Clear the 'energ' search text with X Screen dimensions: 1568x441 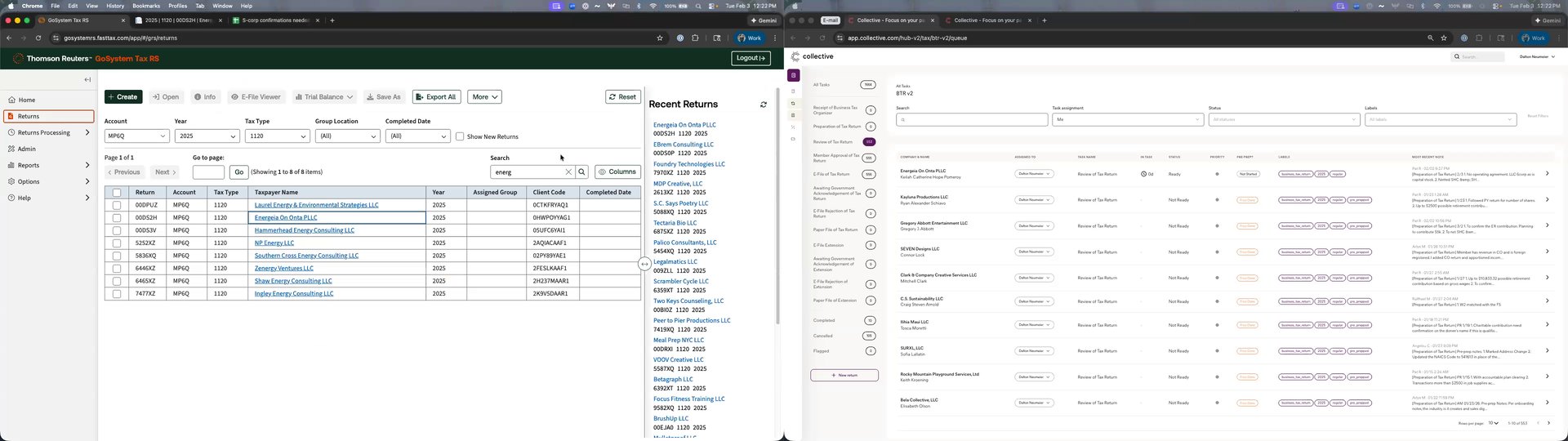point(568,172)
